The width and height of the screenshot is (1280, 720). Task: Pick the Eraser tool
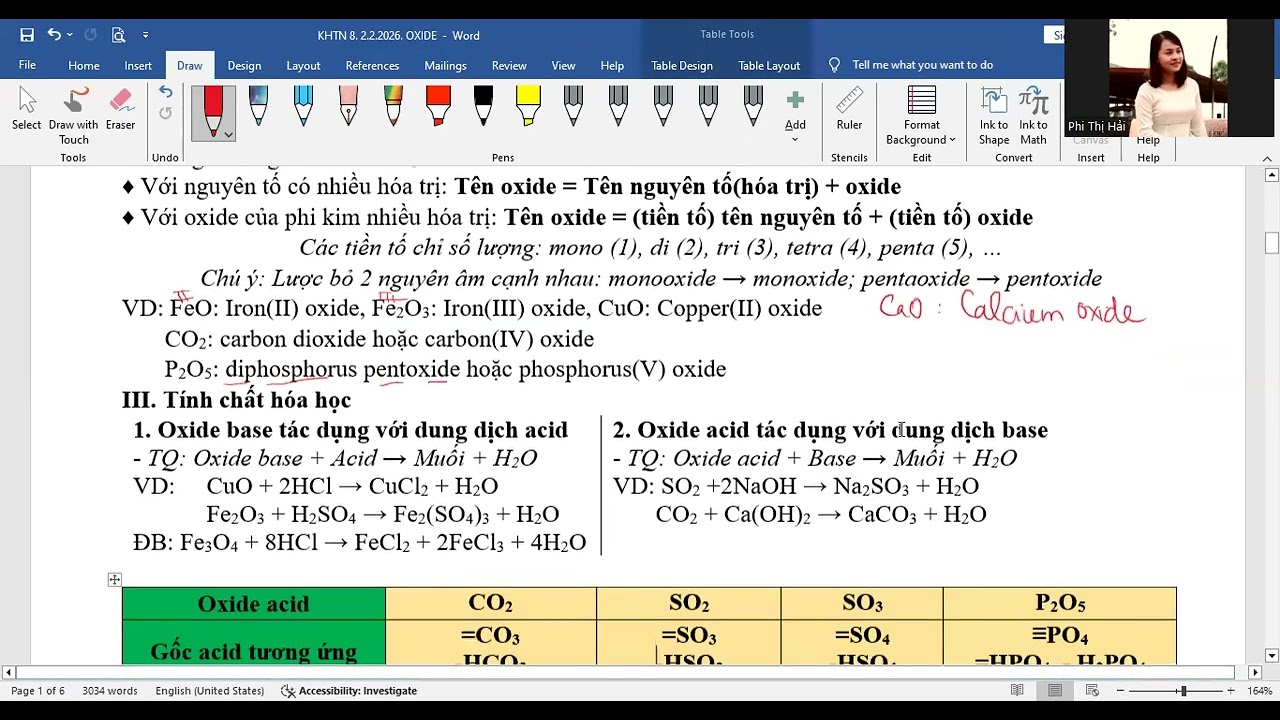coord(120,110)
